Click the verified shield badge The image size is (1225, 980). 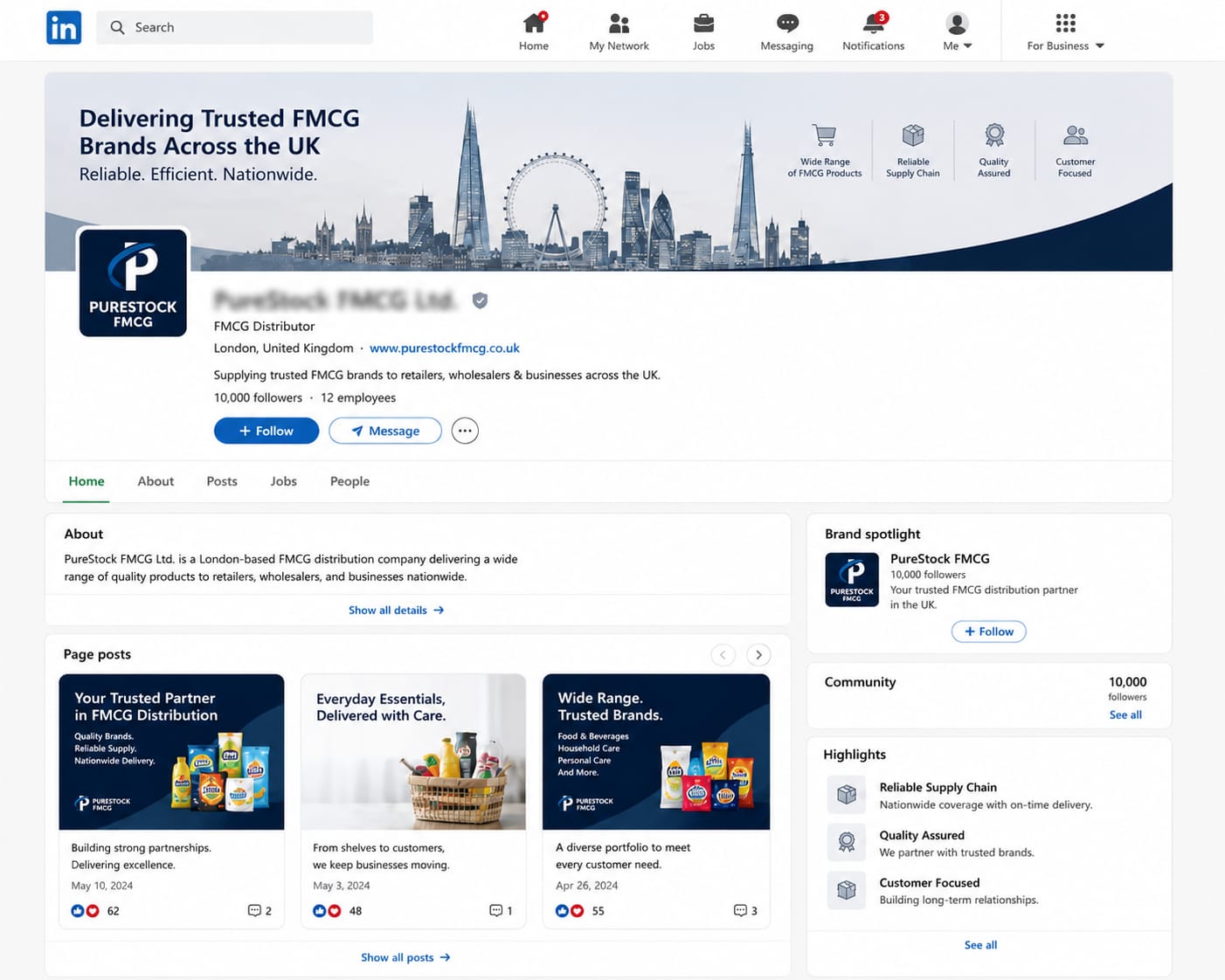(480, 300)
